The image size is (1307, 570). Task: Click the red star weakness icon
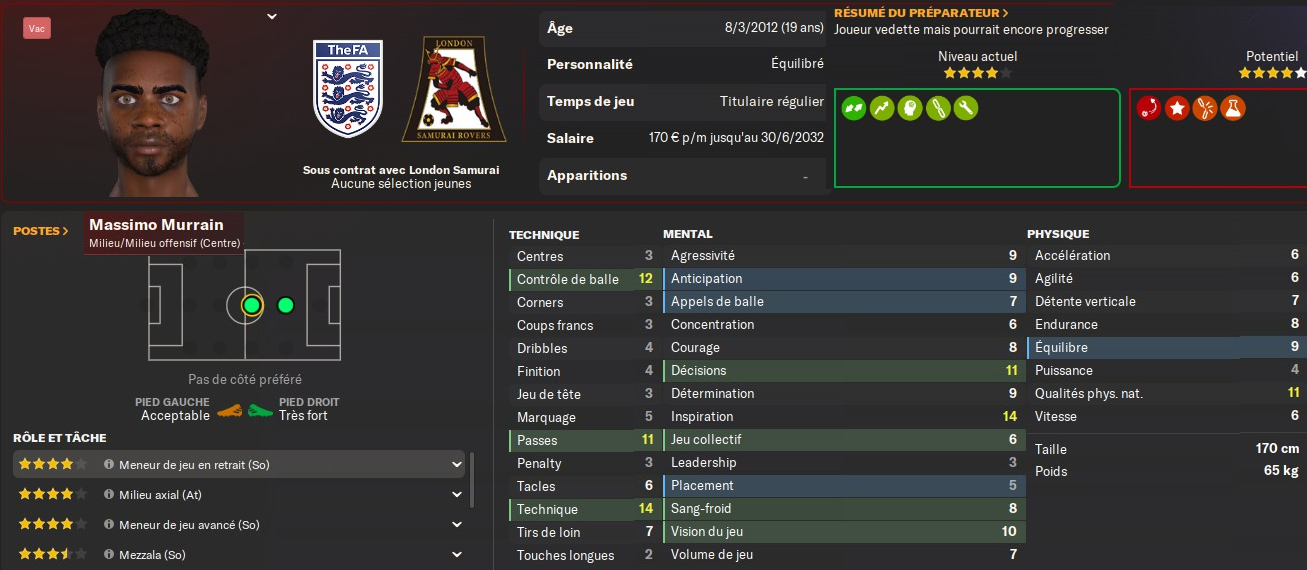pyautogui.click(x=1177, y=108)
